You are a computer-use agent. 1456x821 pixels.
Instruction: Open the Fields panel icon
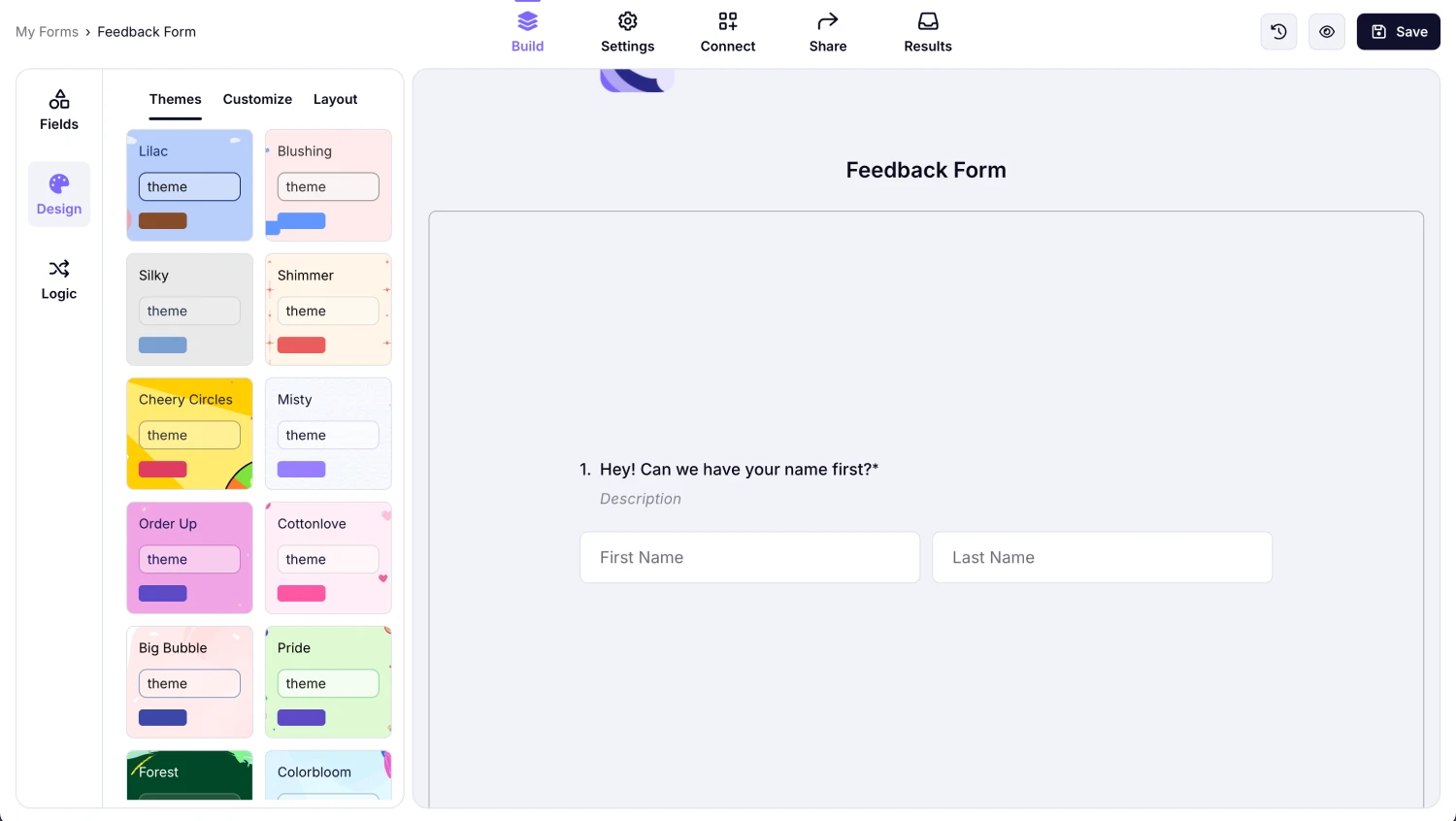(x=59, y=100)
